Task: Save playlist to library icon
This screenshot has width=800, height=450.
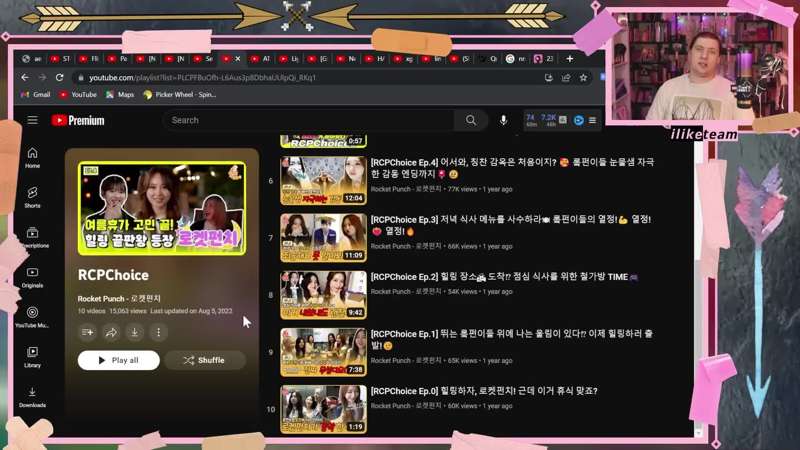Action: click(x=87, y=332)
